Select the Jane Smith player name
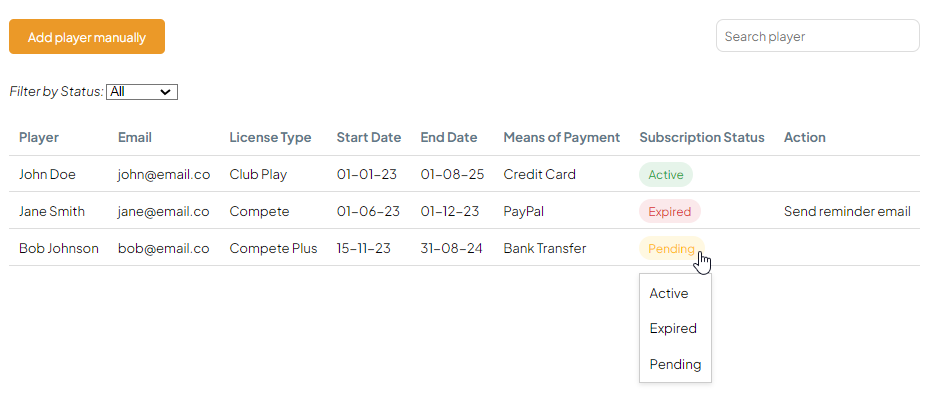The image size is (949, 417). click(51, 211)
